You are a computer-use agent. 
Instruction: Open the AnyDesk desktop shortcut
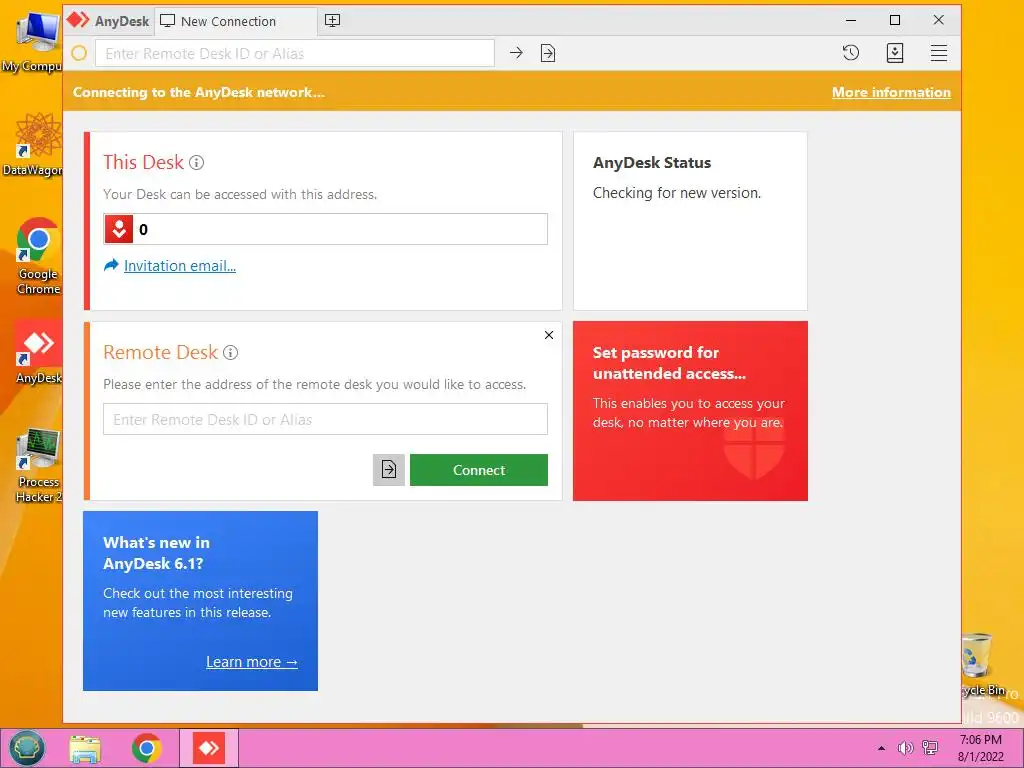(39, 352)
